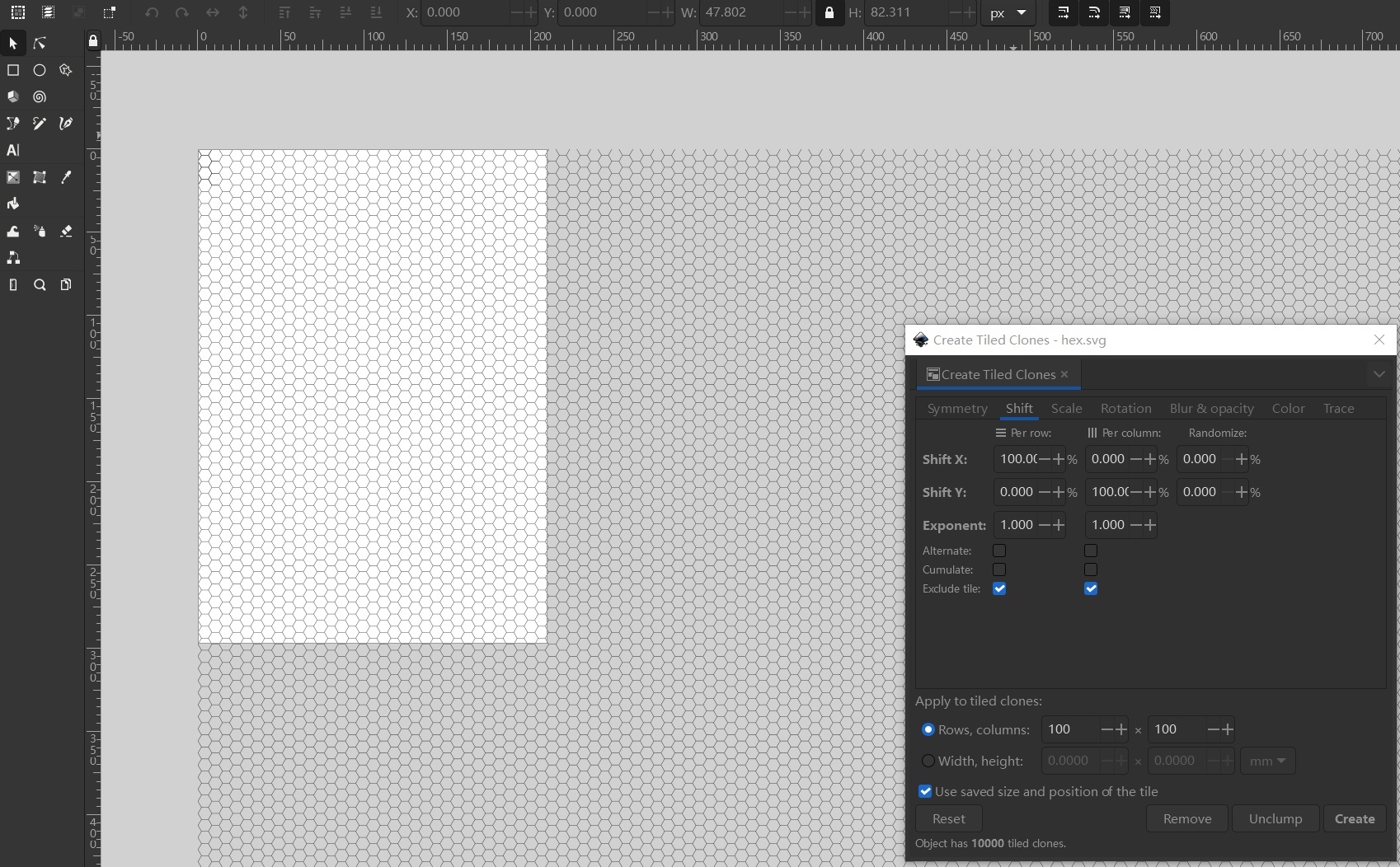Click the Create button
The width and height of the screenshot is (1400, 867).
[1355, 818]
